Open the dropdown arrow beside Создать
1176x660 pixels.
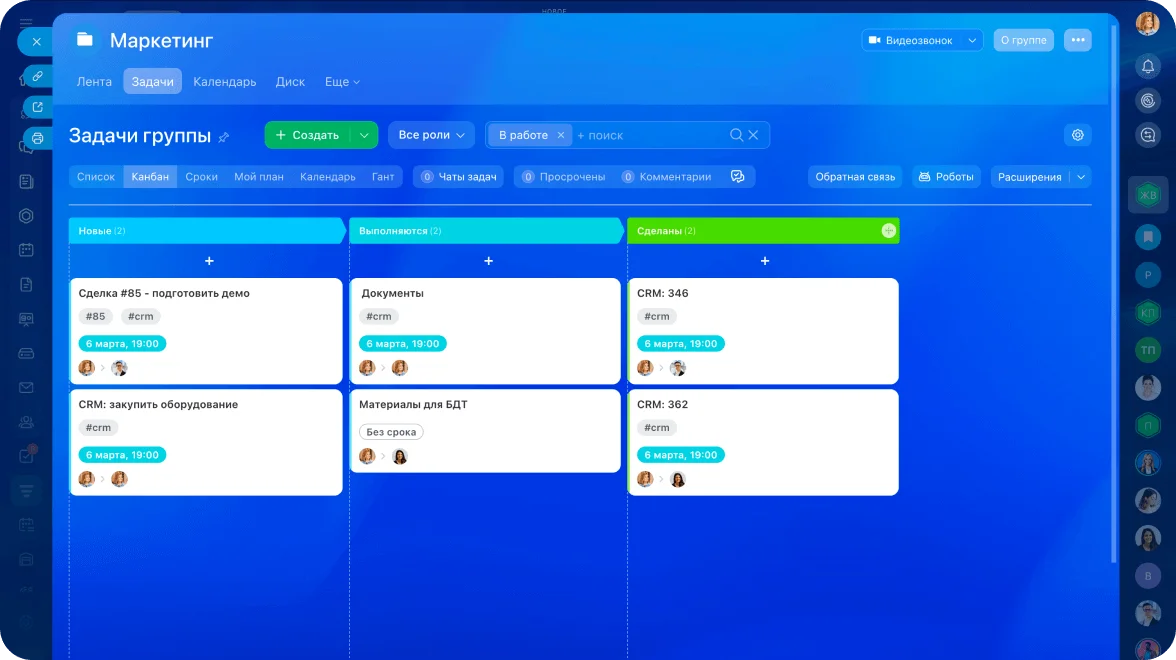pos(364,135)
